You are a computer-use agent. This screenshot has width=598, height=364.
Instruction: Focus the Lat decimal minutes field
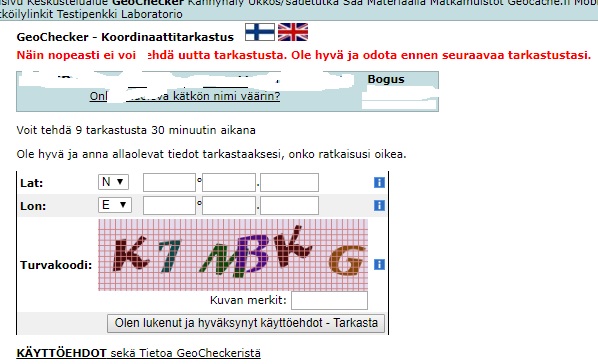point(289,182)
